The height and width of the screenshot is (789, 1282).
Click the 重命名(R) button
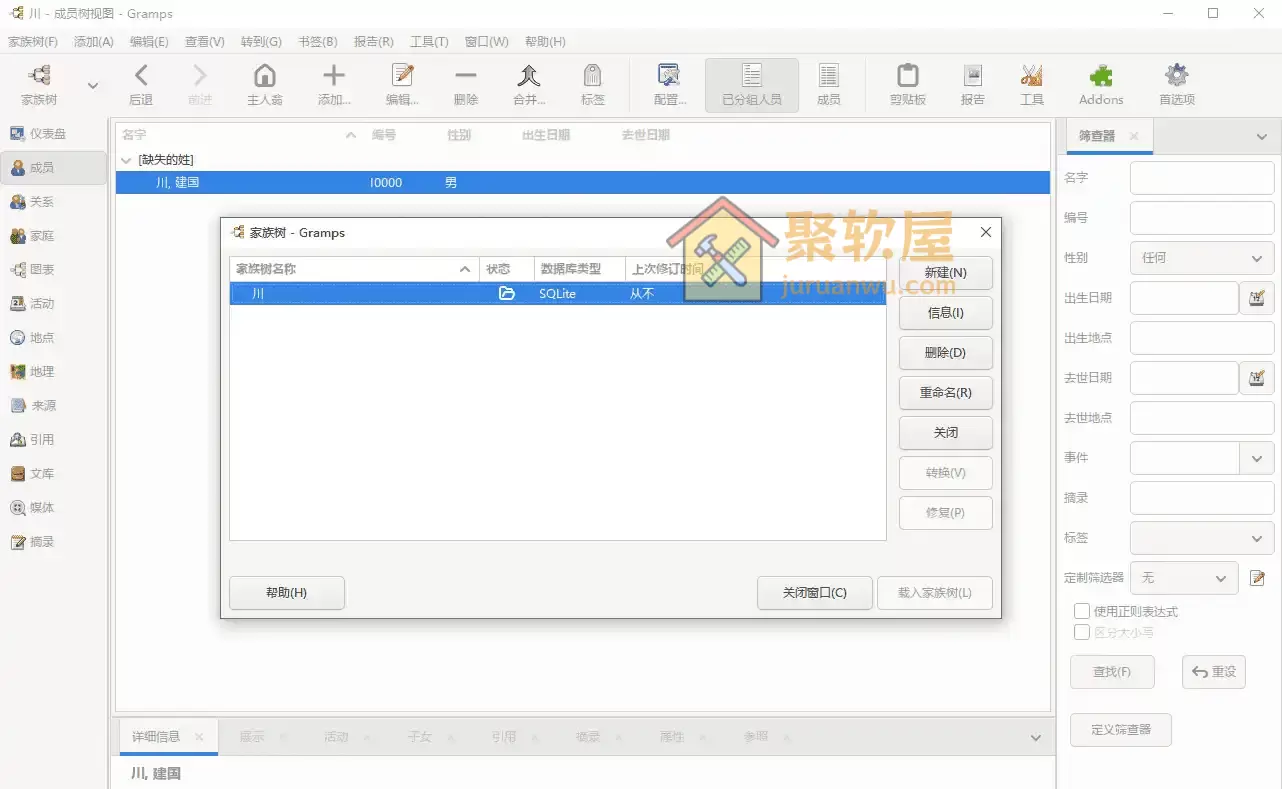coord(945,392)
